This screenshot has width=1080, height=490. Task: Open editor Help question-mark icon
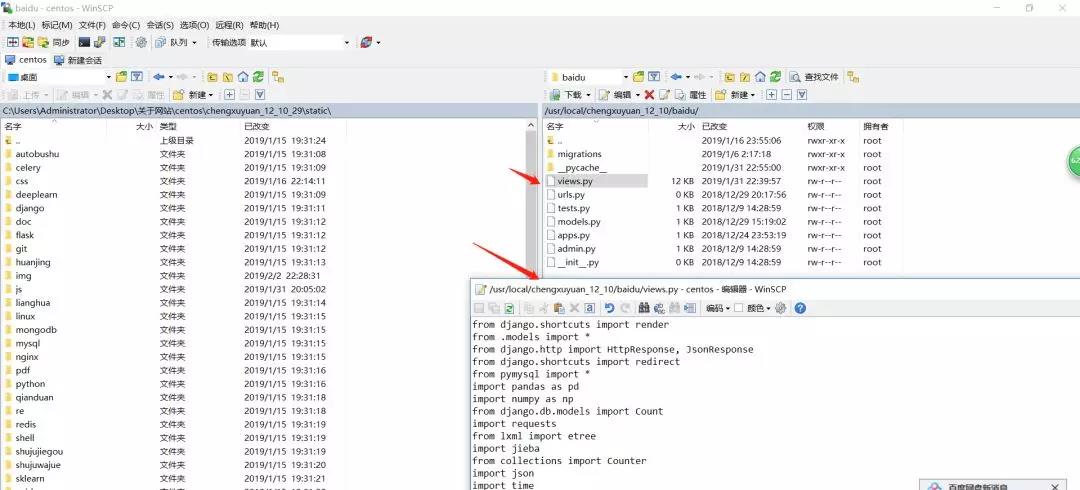(x=800, y=308)
